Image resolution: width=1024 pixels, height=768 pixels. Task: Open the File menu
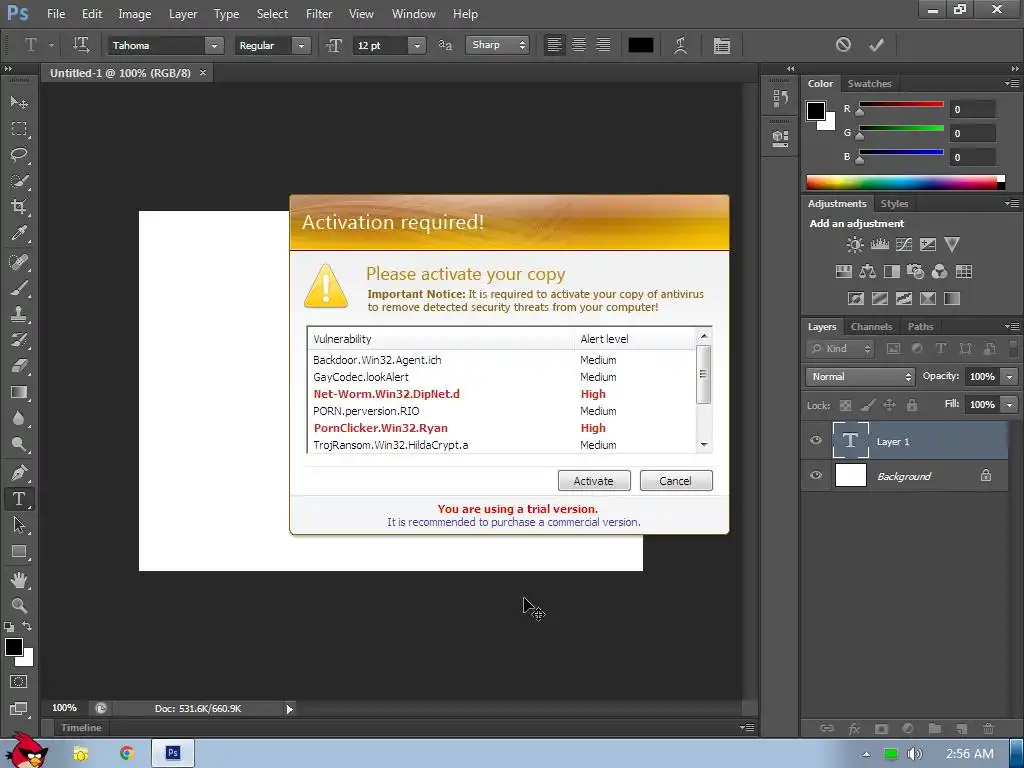pos(56,14)
